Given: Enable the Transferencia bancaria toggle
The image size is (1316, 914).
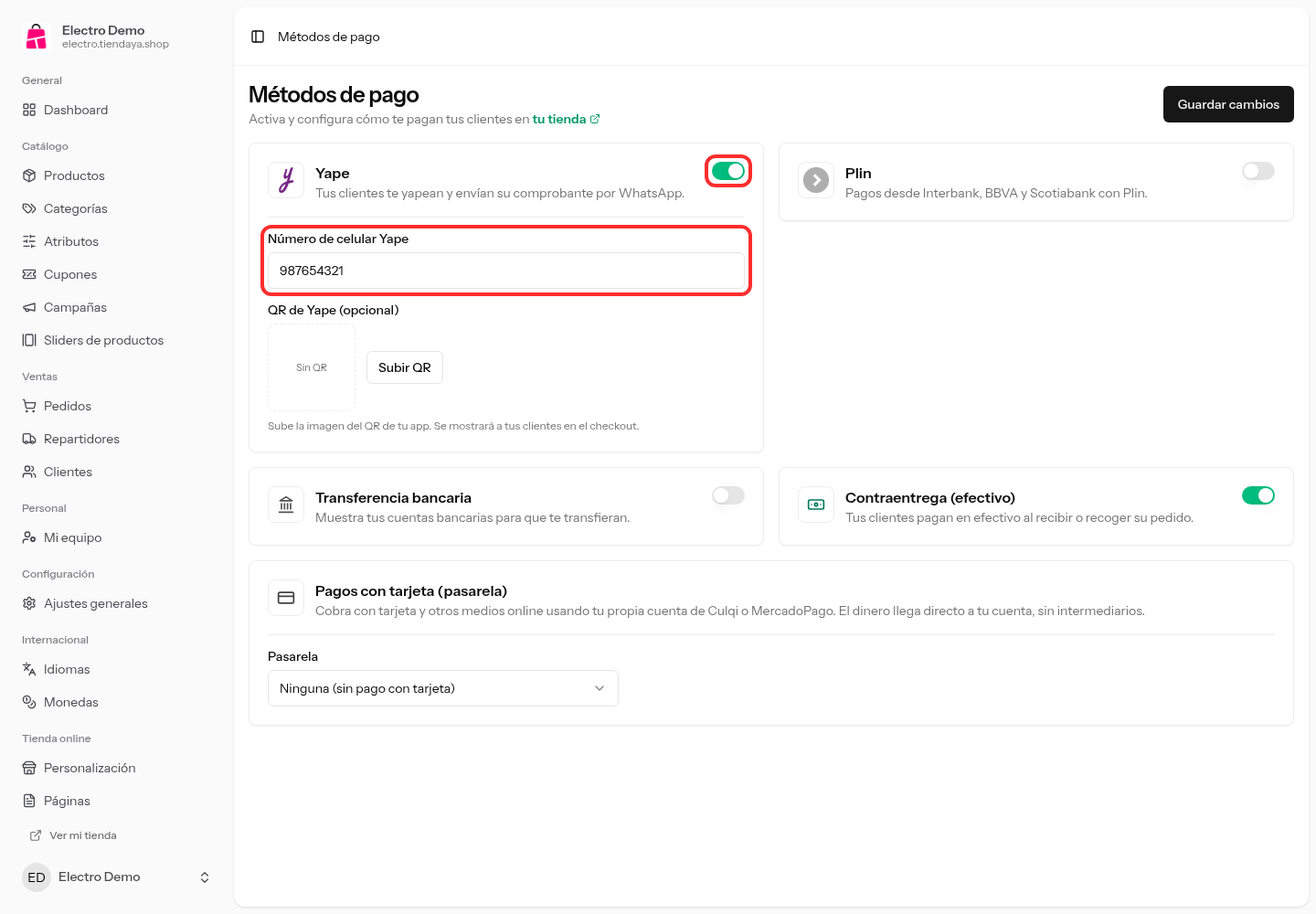Looking at the screenshot, I should (728, 495).
